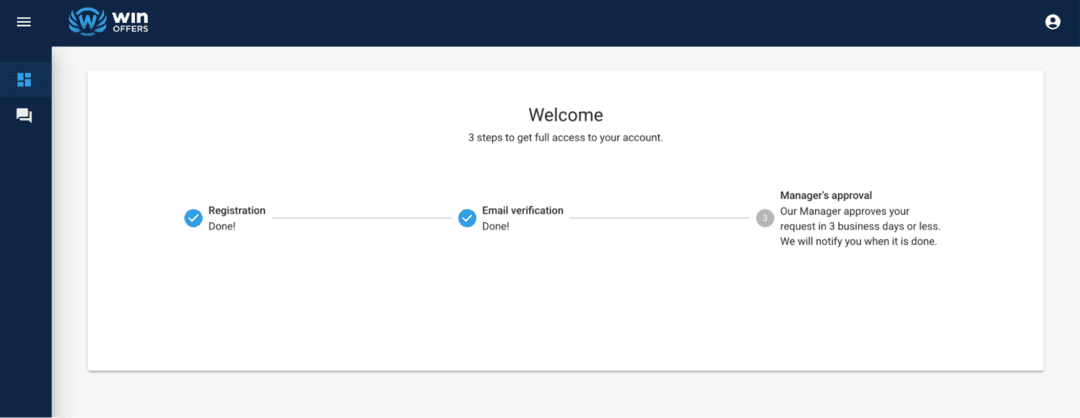Click the step 3 number circle

(765, 218)
